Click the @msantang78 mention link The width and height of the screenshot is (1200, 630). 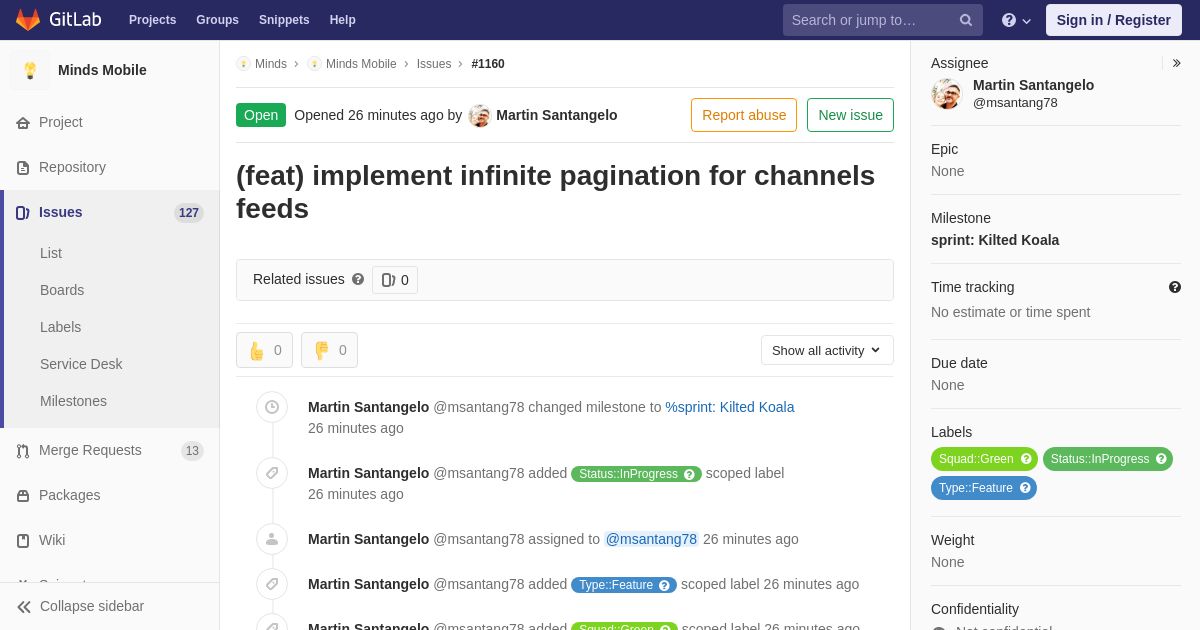coord(651,539)
